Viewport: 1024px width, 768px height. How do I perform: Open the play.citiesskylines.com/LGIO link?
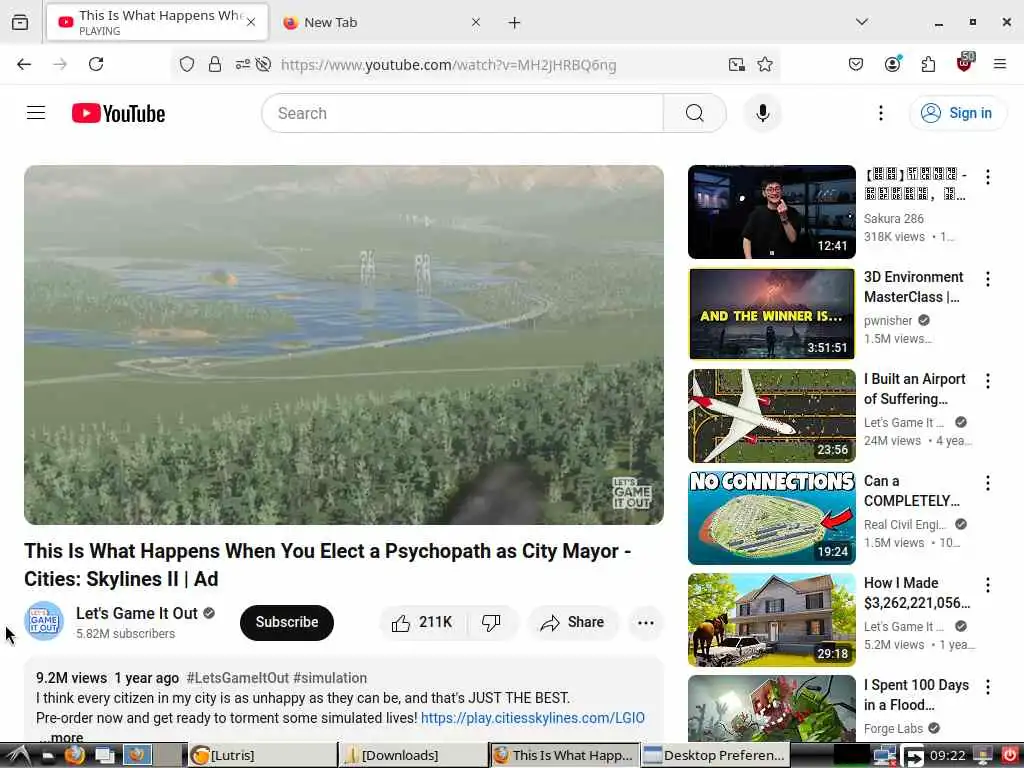tap(532, 718)
